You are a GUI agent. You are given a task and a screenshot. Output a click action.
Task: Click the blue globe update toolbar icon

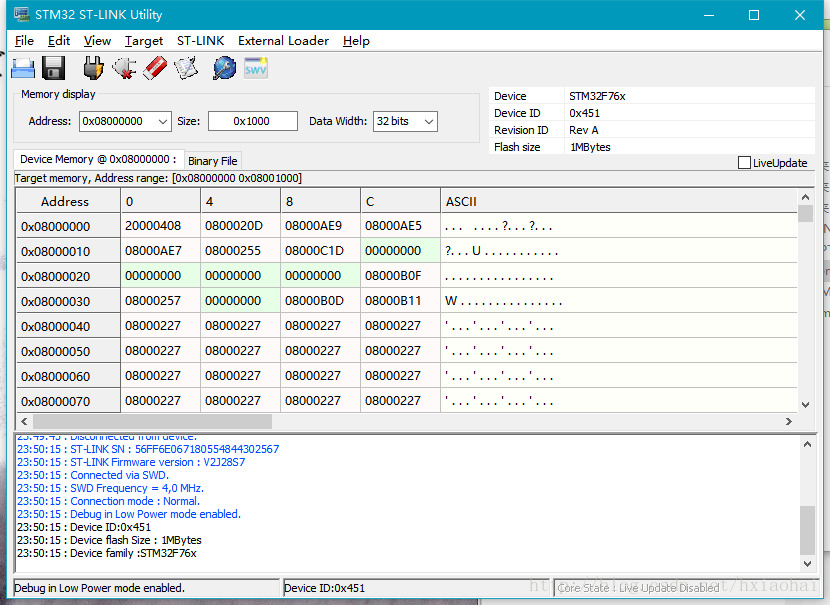pos(224,68)
